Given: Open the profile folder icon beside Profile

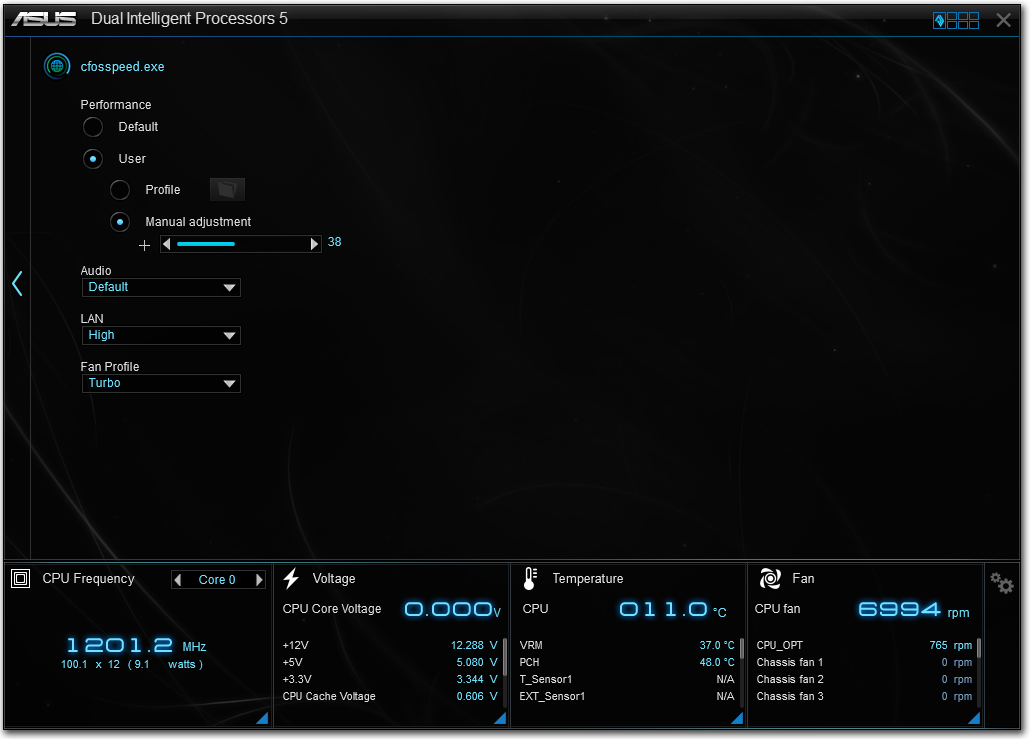Looking at the screenshot, I should tap(227, 189).
